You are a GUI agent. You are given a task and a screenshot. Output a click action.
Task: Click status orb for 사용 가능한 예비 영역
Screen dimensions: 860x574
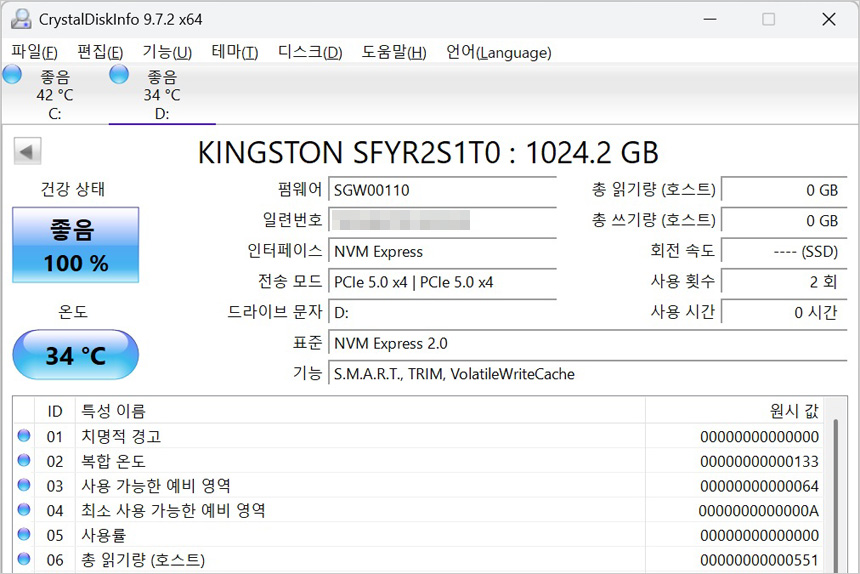coord(24,486)
